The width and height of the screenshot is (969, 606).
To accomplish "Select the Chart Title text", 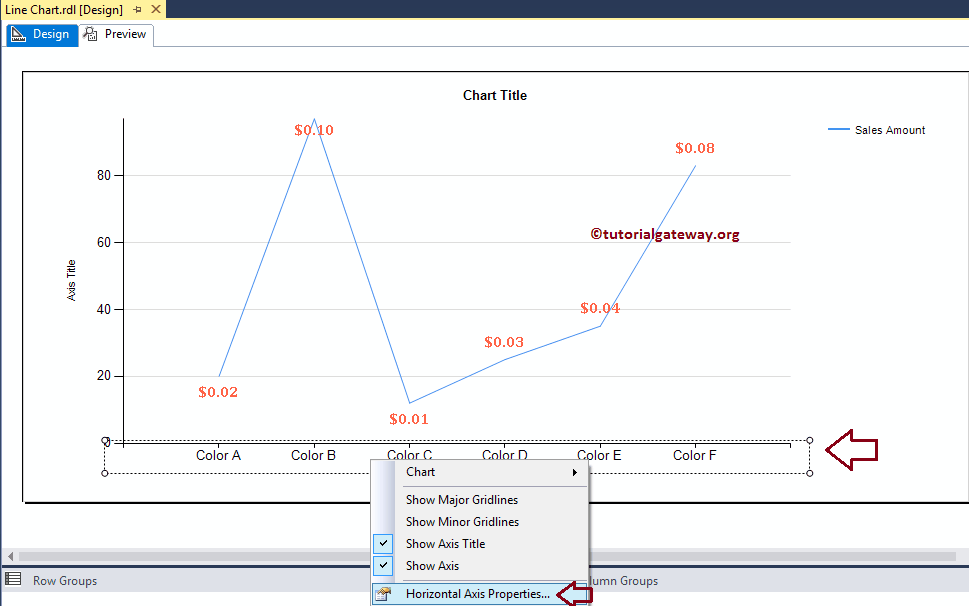I will [x=494, y=95].
